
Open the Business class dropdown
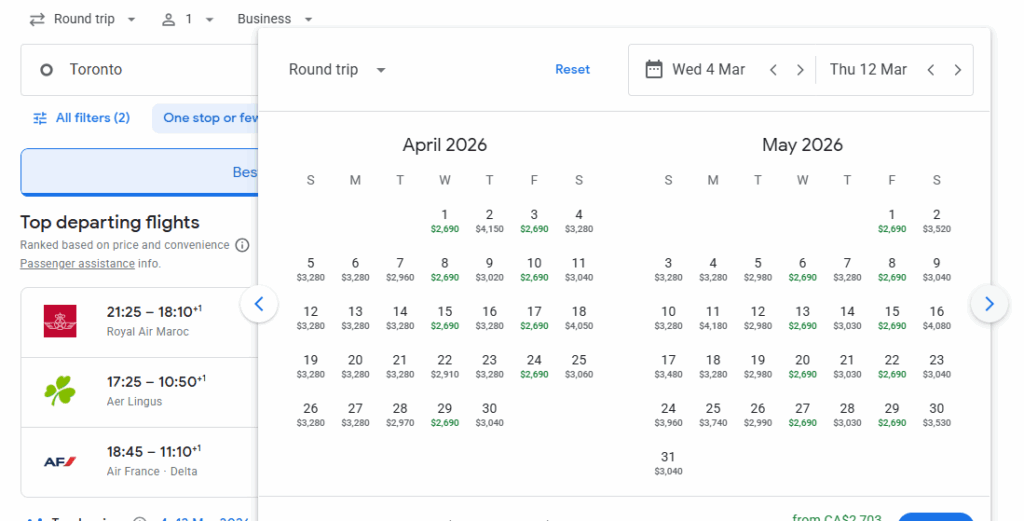275,20
